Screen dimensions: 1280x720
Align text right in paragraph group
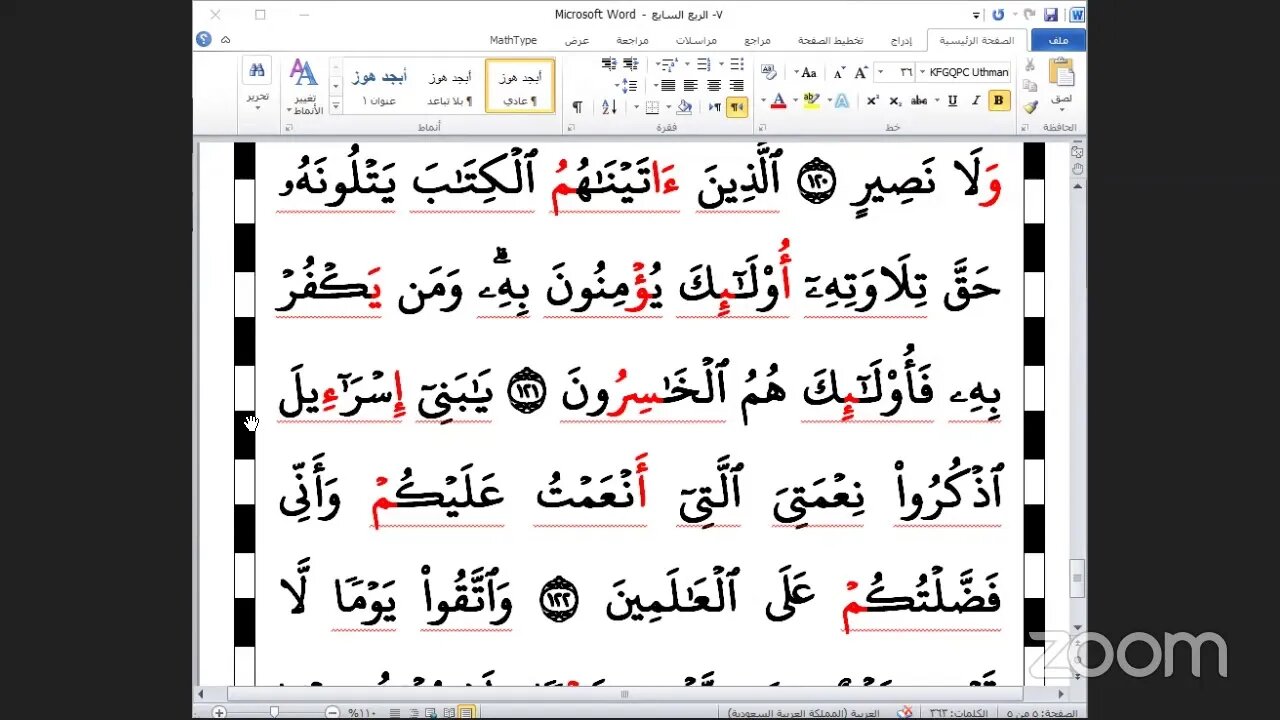[x=737, y=85]
